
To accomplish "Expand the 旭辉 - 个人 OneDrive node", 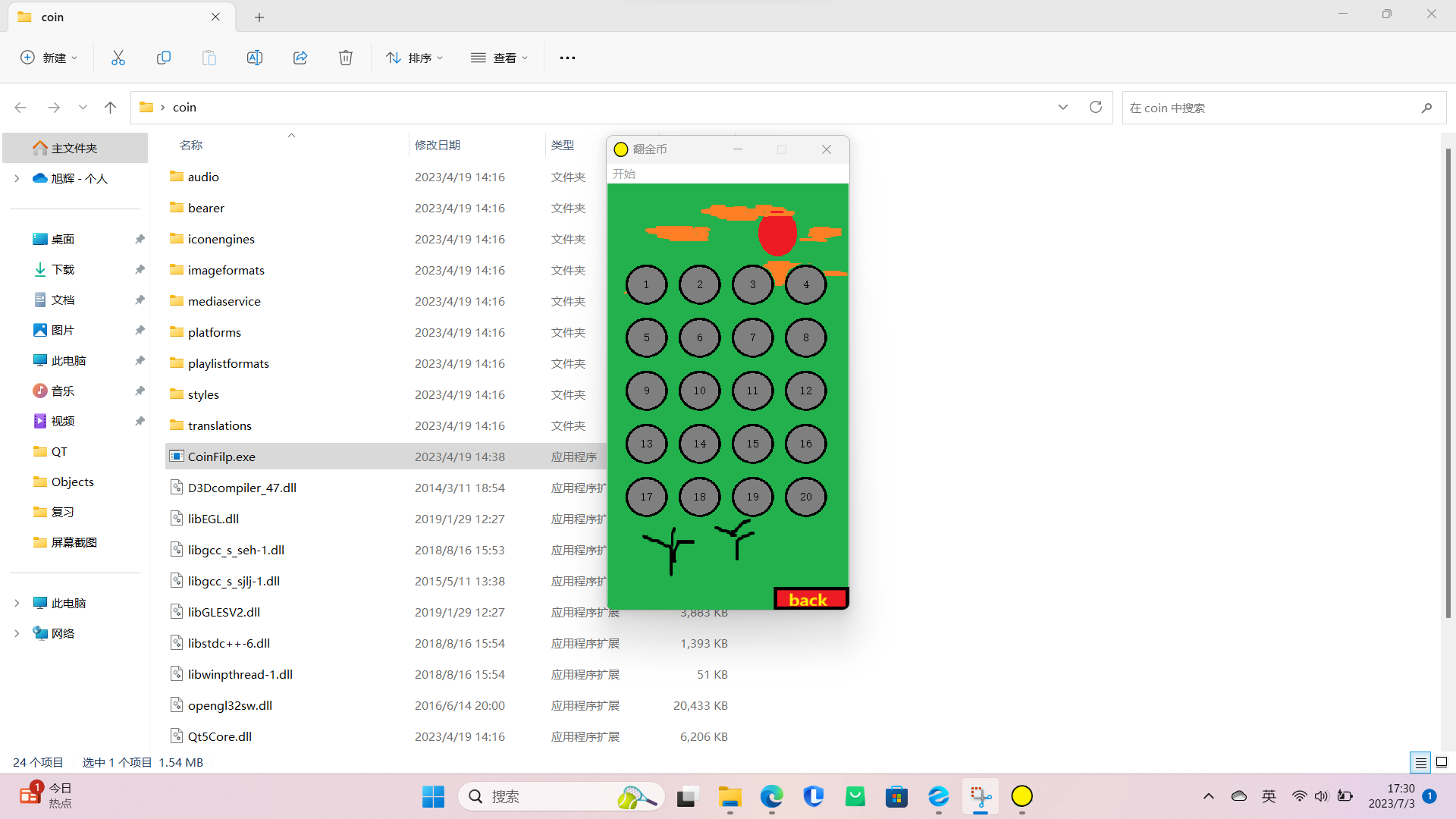I will pyautogui.click(x=17, y=178).
